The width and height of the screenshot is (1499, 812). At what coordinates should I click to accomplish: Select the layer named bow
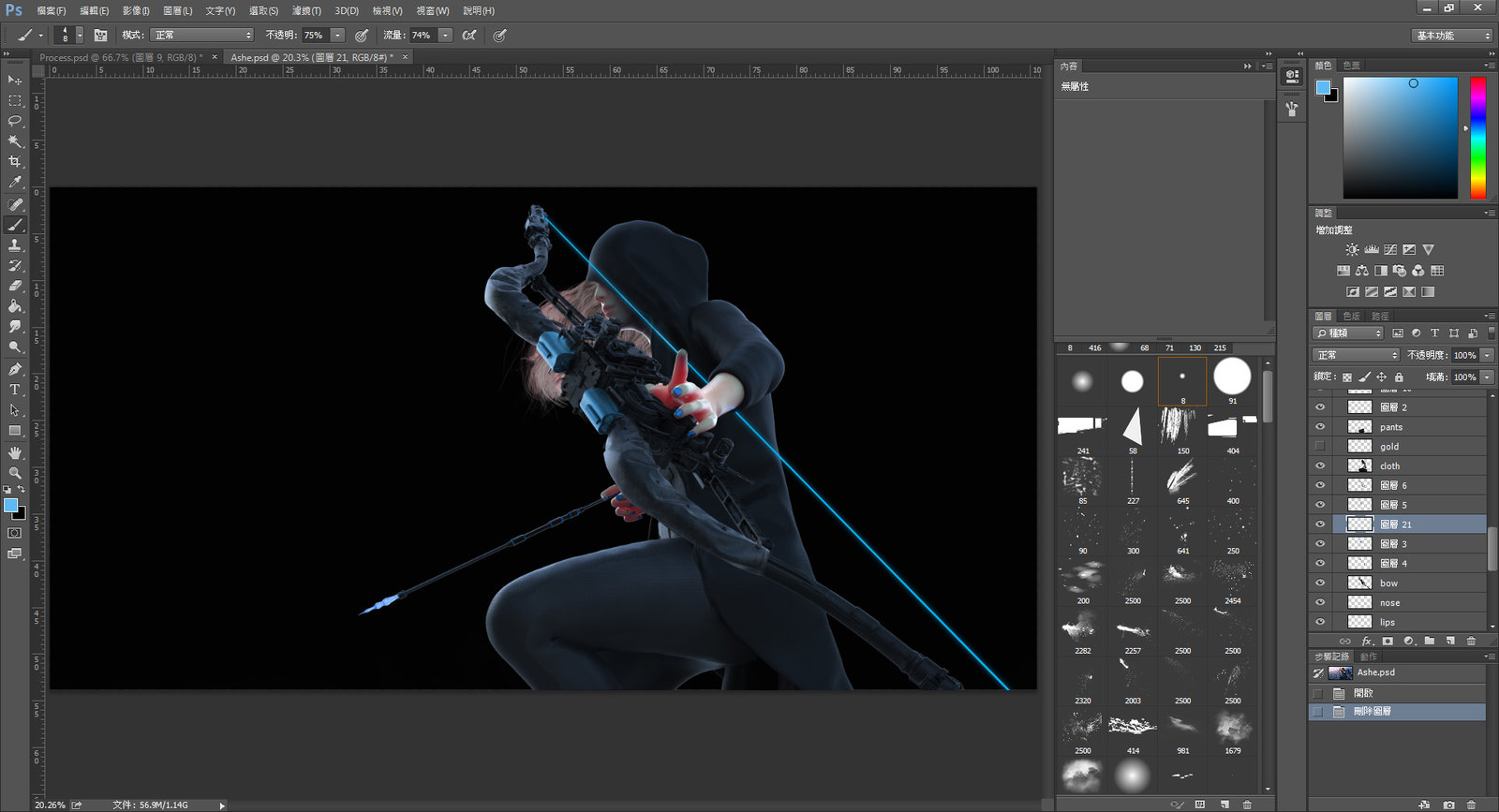tap(1388, 583)
